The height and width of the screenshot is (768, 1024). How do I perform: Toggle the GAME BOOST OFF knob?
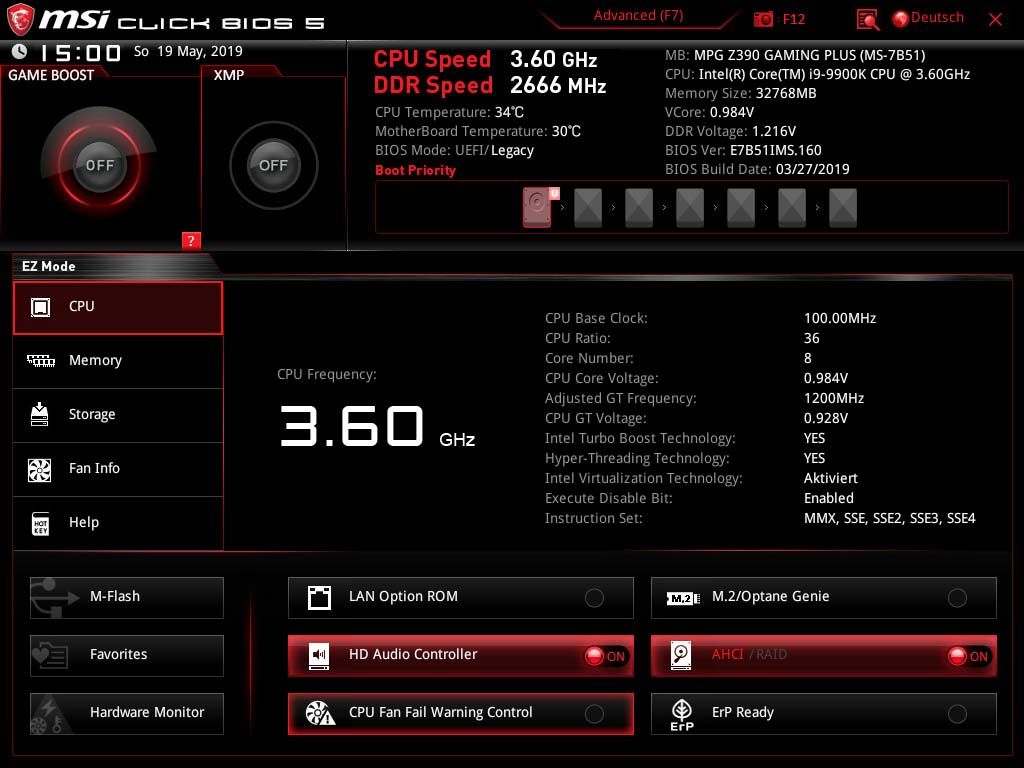(99, 165)
